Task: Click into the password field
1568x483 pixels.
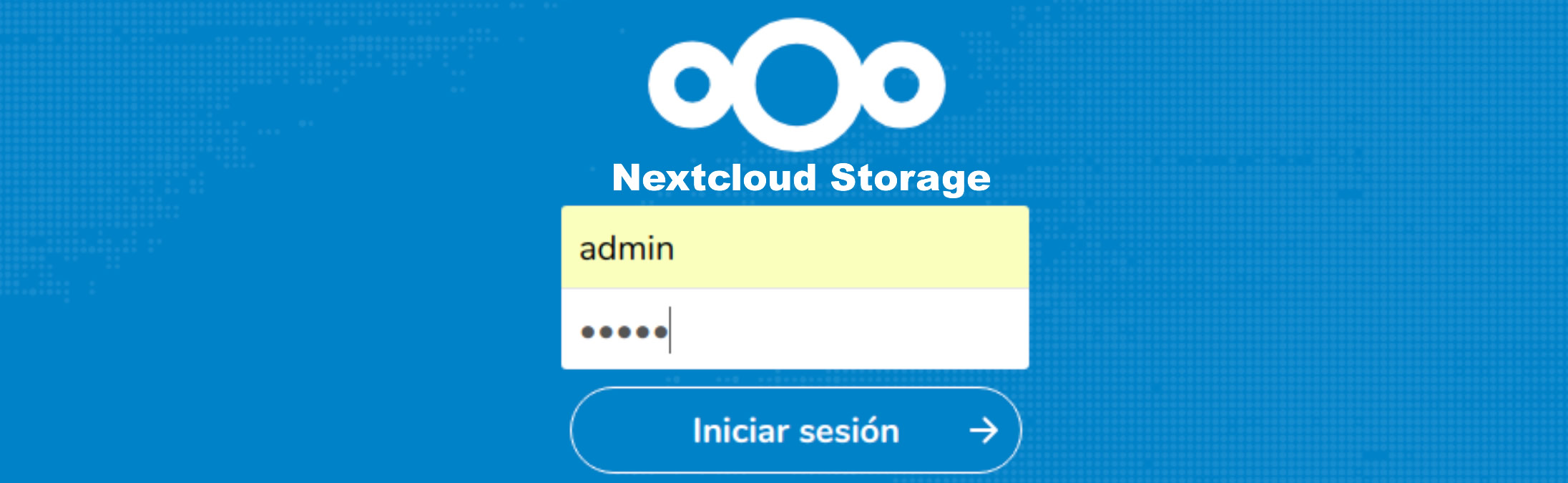Action: pyautogui.click(x=795, y=330)
